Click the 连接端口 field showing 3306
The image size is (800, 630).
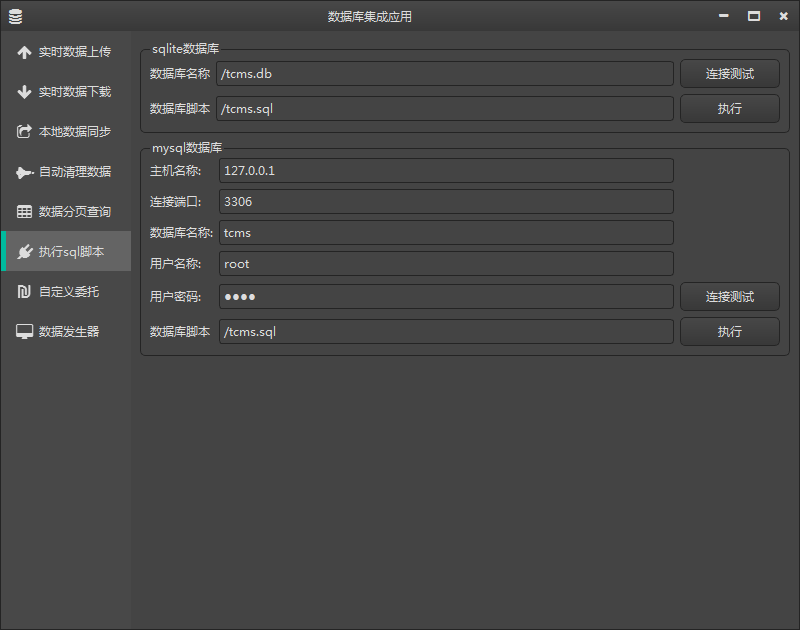click(x=446, y=201)
